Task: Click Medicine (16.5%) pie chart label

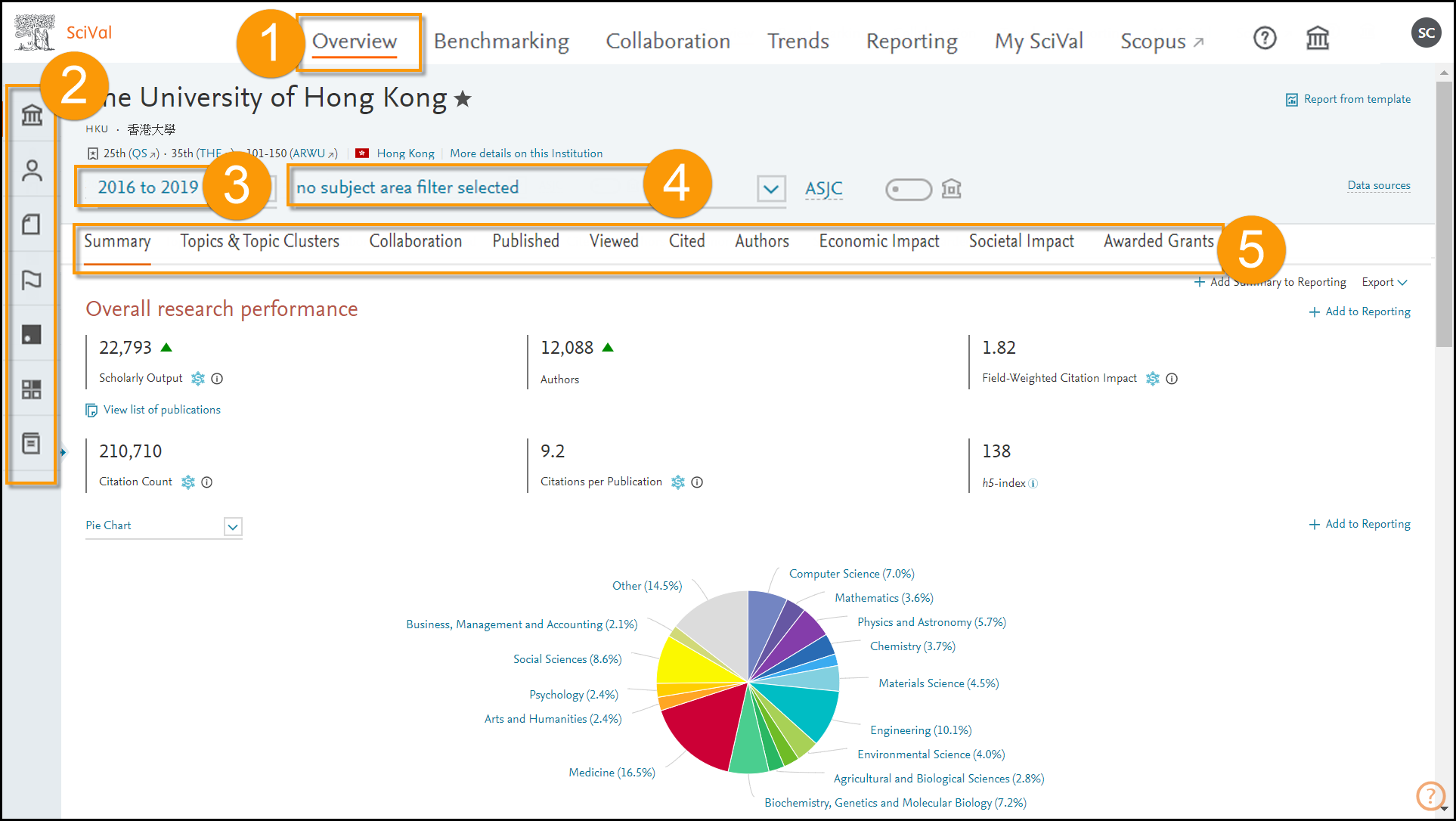Action: [x=612, y=773]
